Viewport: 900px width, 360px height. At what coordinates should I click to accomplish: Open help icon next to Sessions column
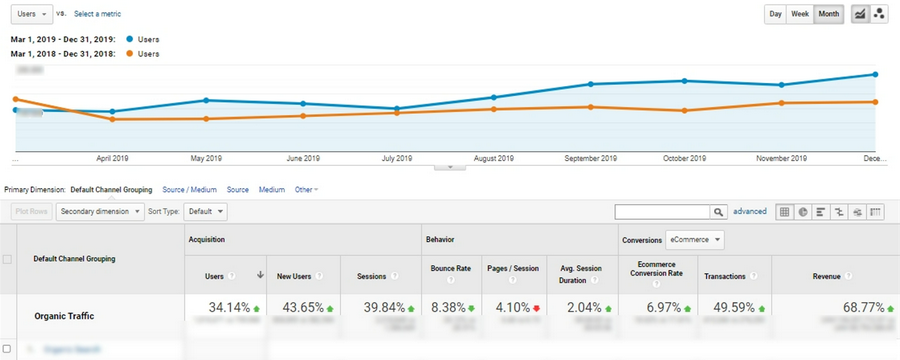[394, 276]
